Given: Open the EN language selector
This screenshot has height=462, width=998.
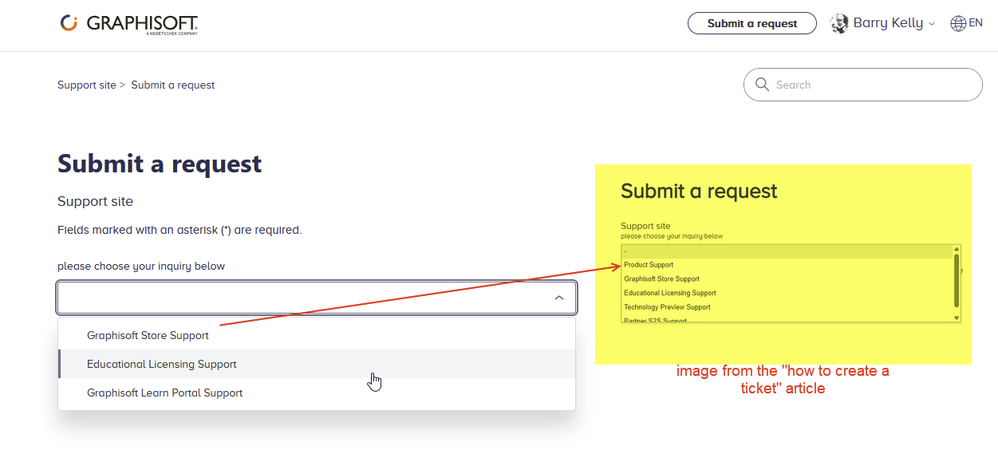Looking at the screenshot, I should pos(966,24).
